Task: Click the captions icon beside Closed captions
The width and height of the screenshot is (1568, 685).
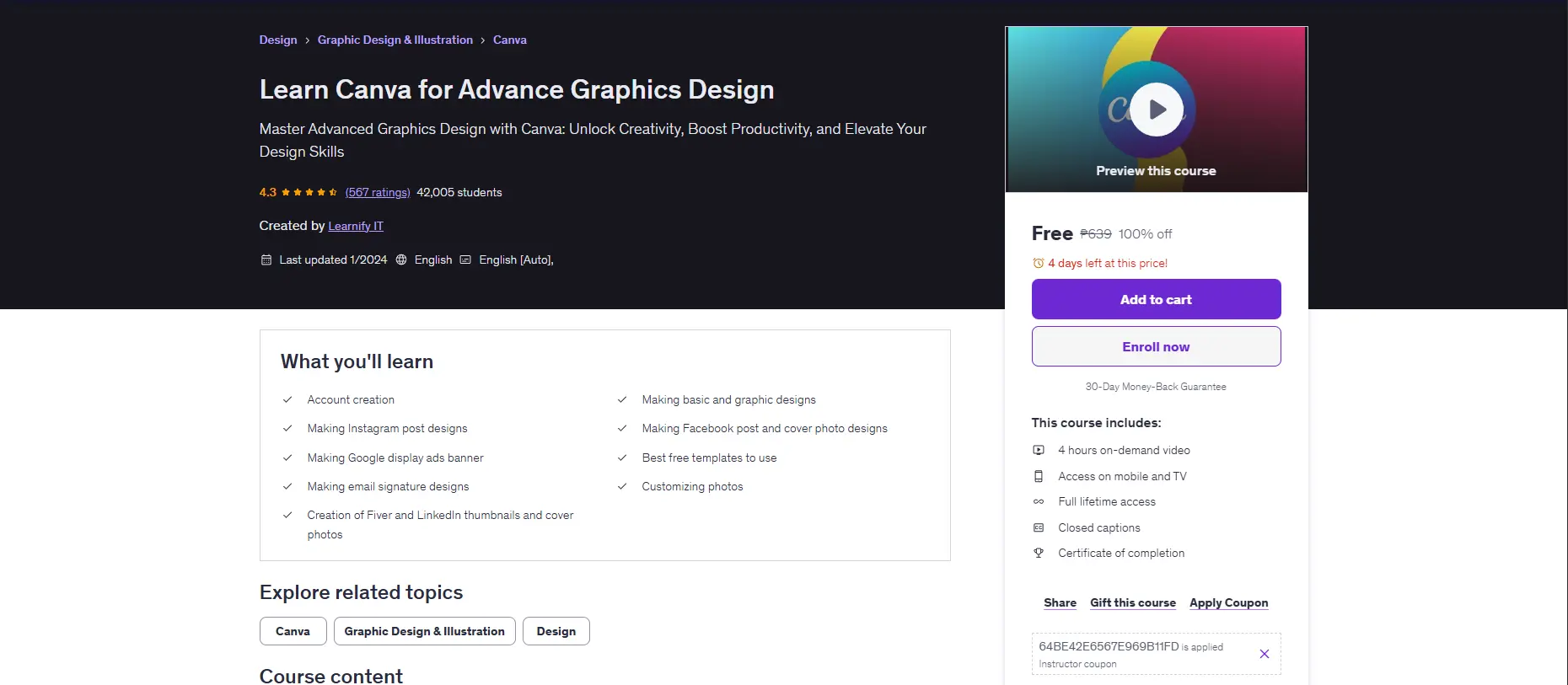Action: (x=1039, y=527)
